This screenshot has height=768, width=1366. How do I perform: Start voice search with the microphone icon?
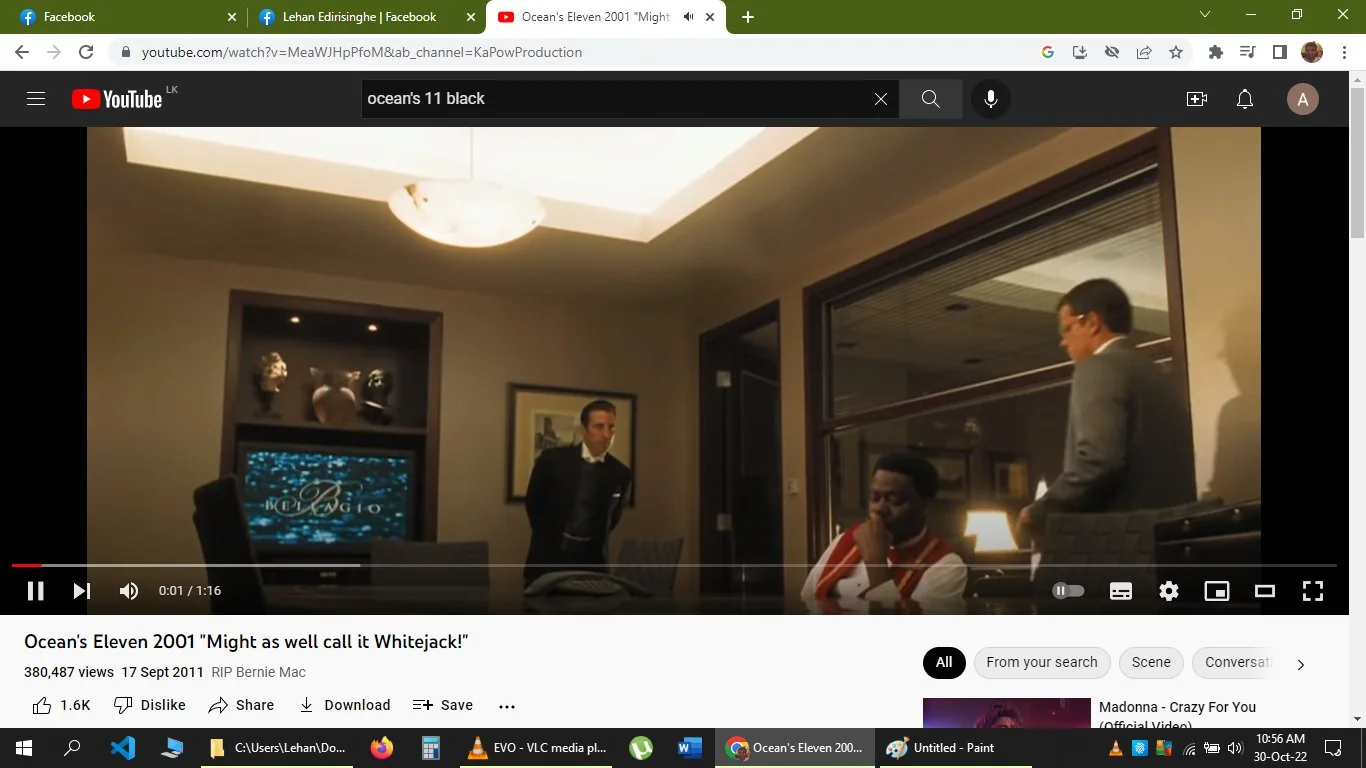(x=991, y=99)
